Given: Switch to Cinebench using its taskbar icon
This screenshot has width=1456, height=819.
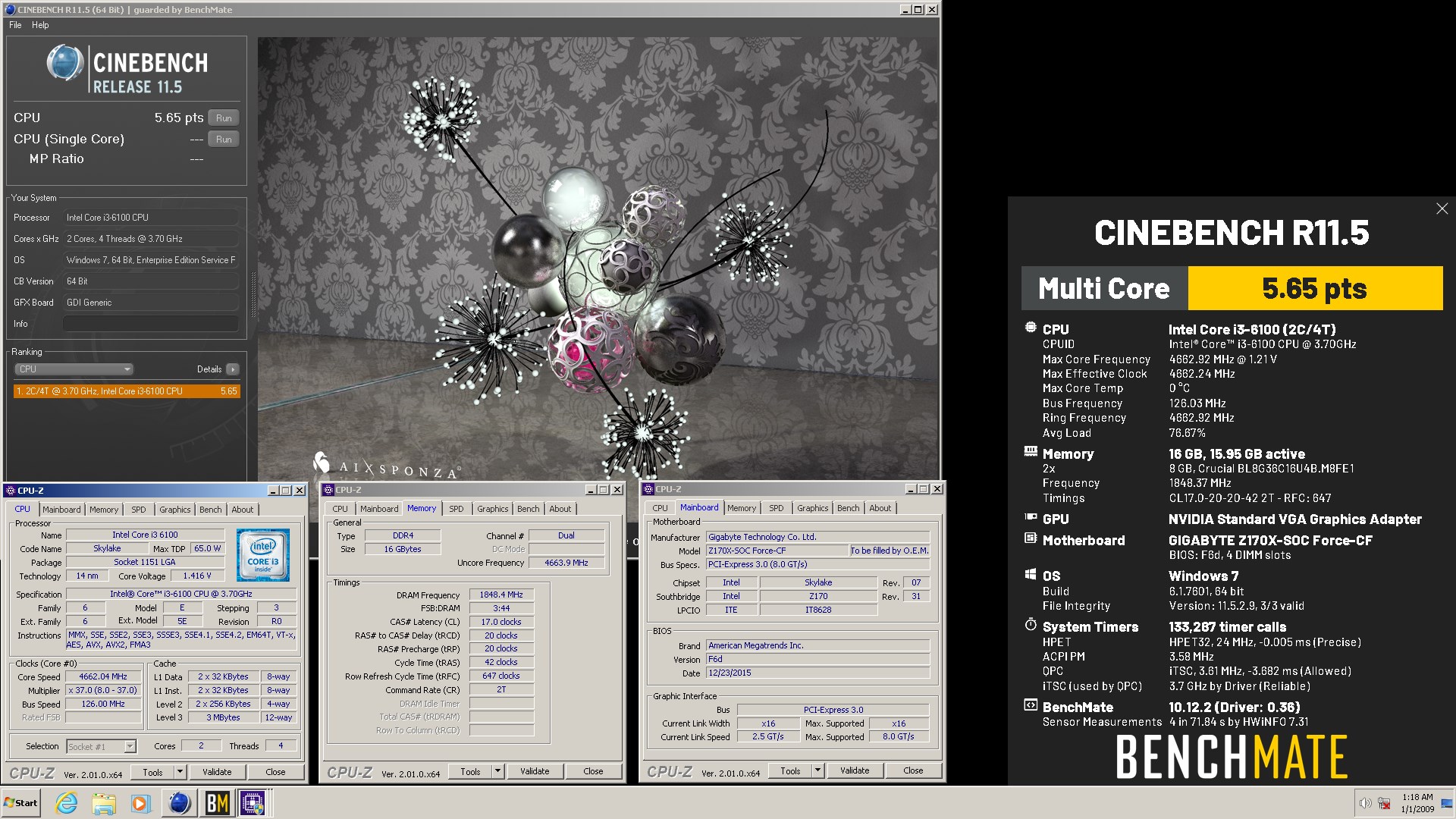Looking at the screenshot, I should point(179,803).
